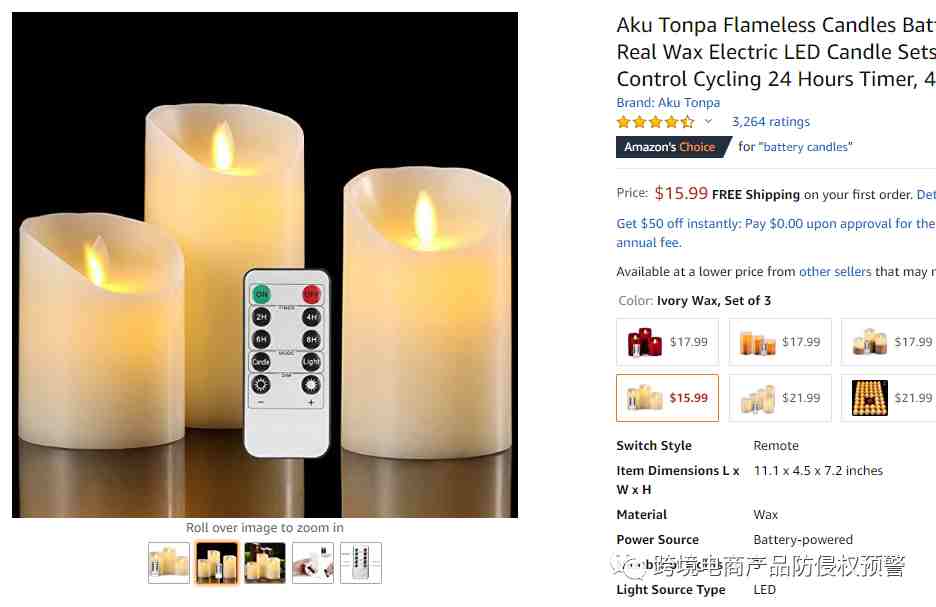
Task: Choose the grey-brown candles $17.99 option
Action: pos(889,342)
